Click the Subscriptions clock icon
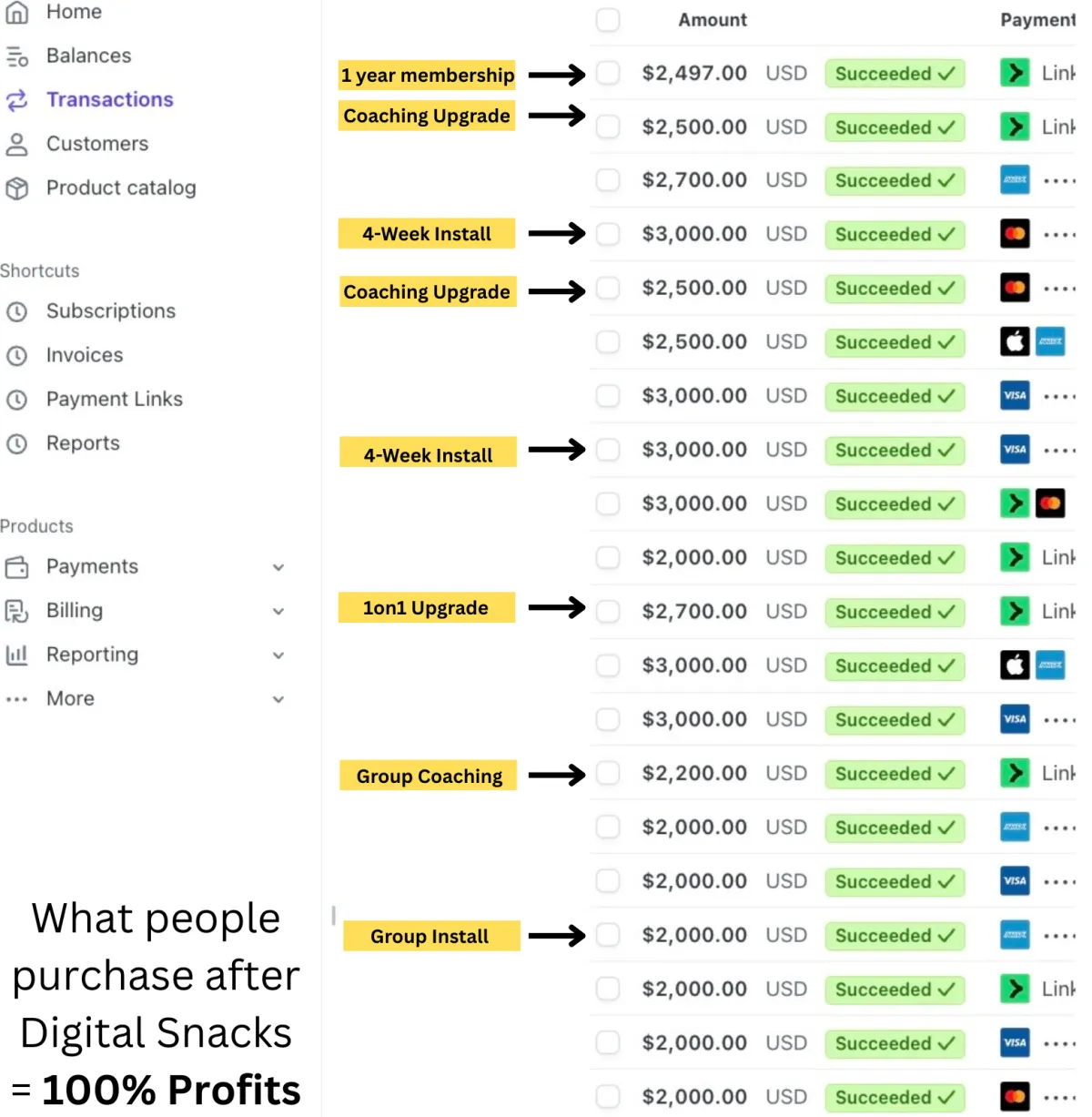1092x1117 pixels. tap(17, 311)
